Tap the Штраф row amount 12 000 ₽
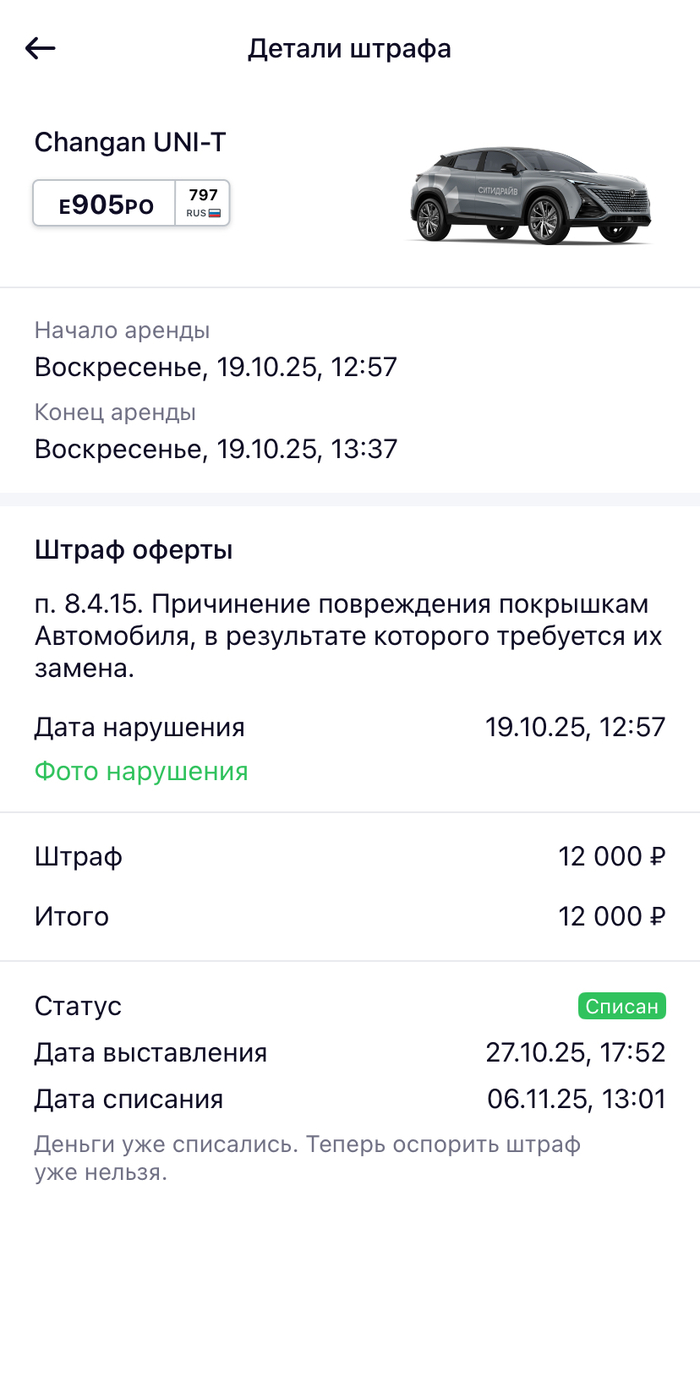This screenshot has height=1387, width=700. click(612, 857)
